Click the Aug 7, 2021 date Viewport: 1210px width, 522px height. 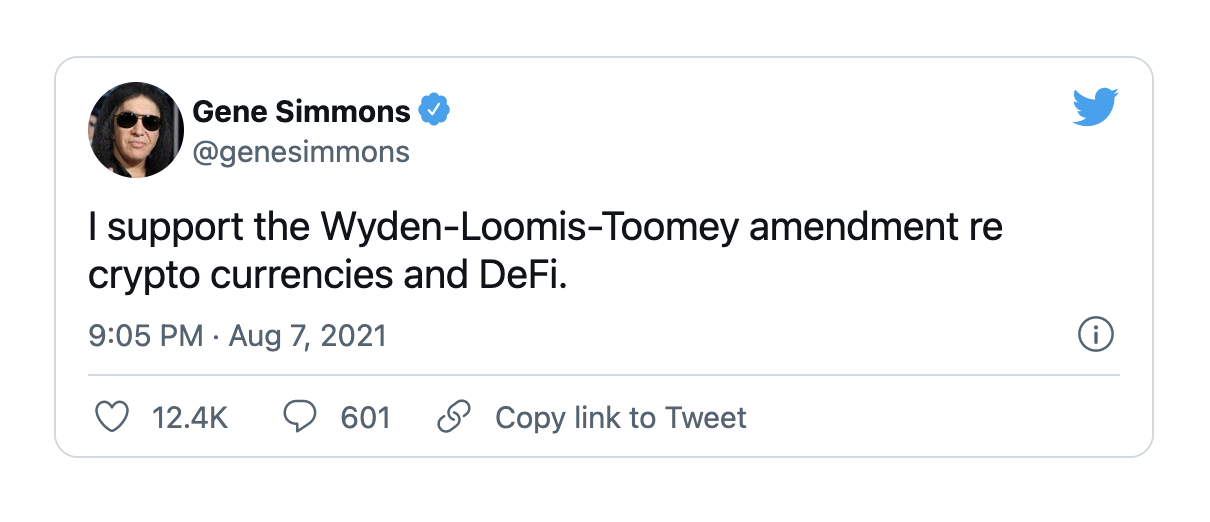(308, 335)
